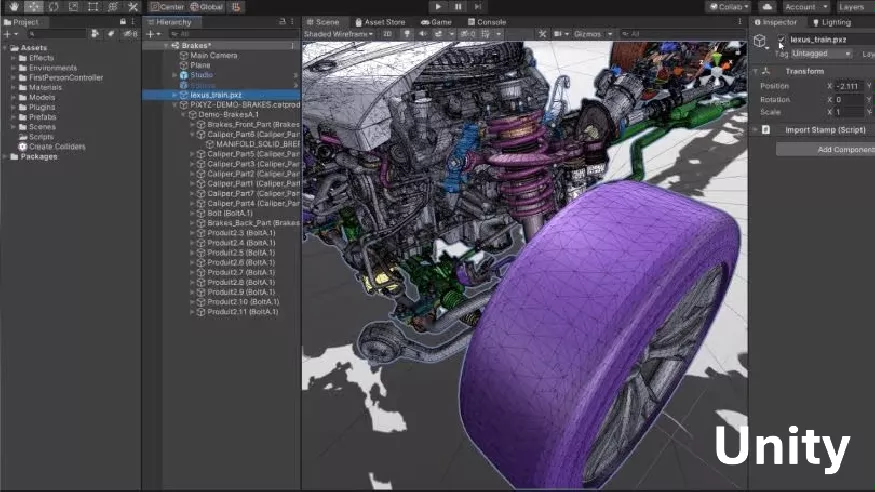
Task: Open Brakes scene options menu
Action: (x=292, y=46)
